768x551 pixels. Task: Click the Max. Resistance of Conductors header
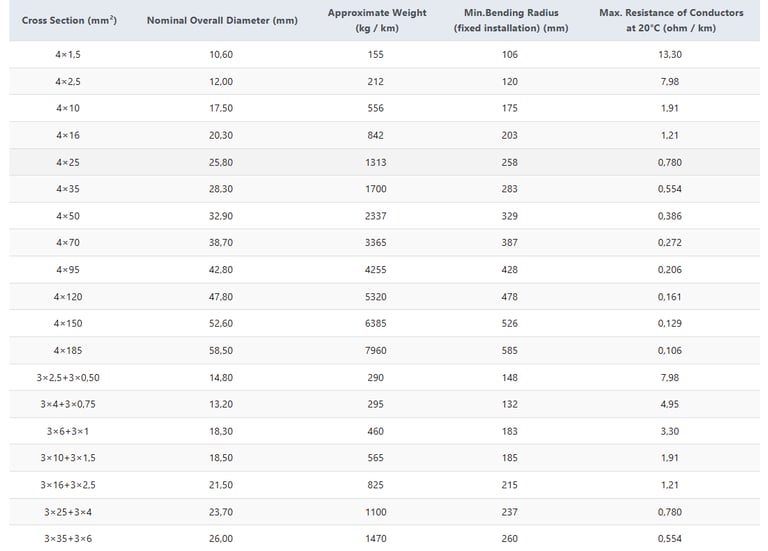pyautogui.click(x=671, y=20)
